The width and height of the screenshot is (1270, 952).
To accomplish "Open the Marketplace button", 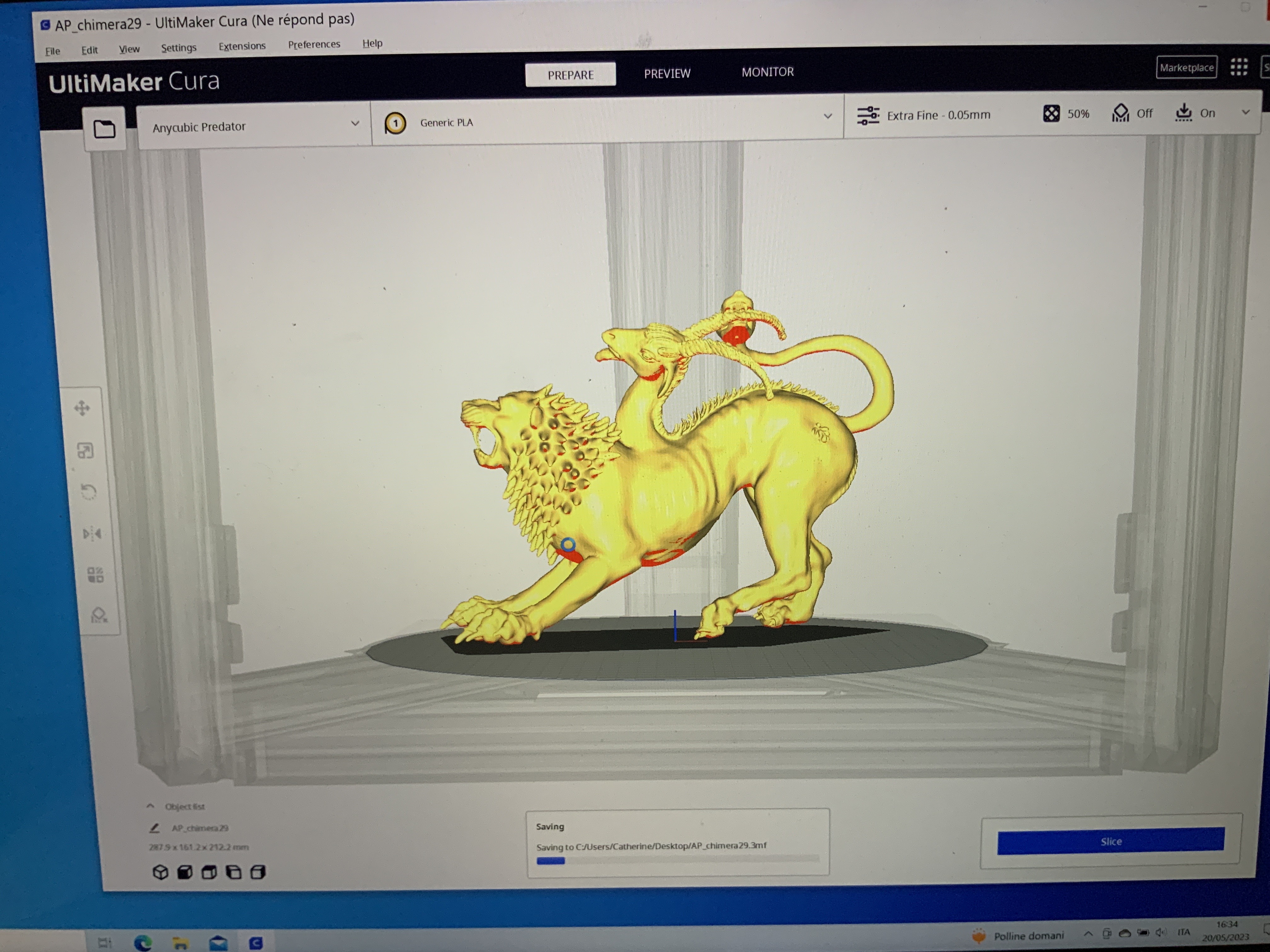I will coord(1186,67).
